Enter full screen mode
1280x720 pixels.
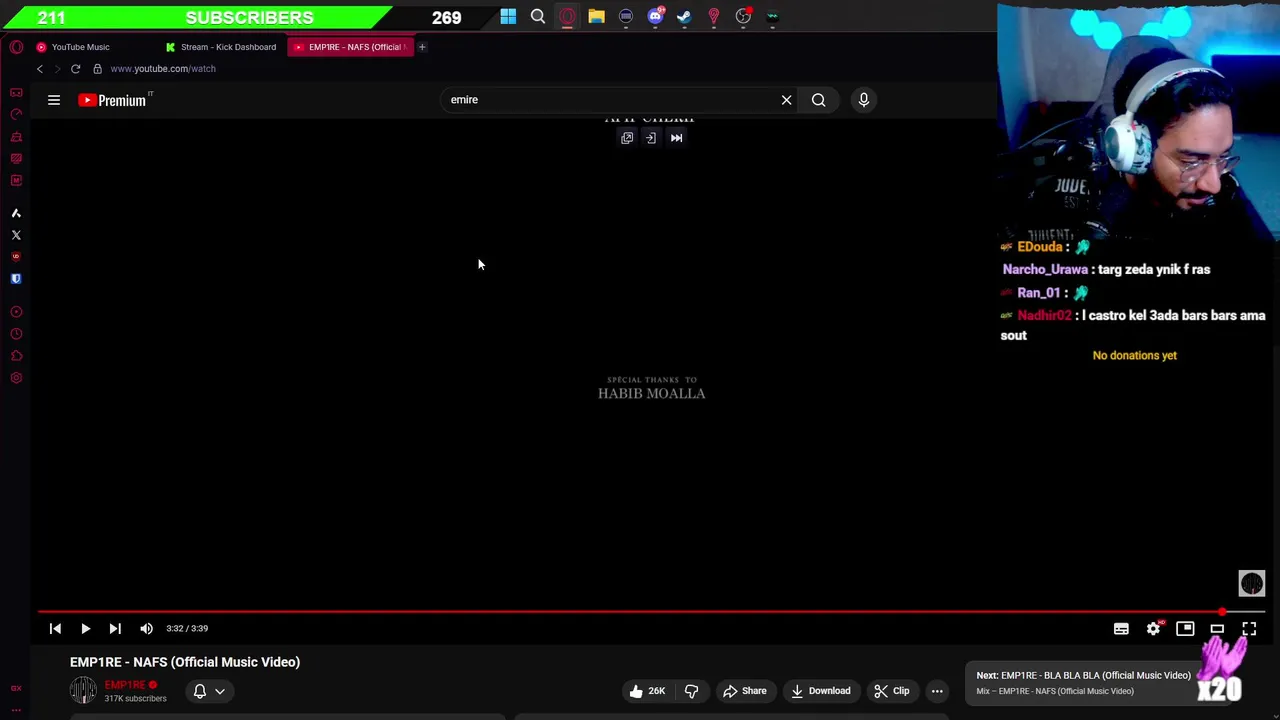click(1249, 628)
